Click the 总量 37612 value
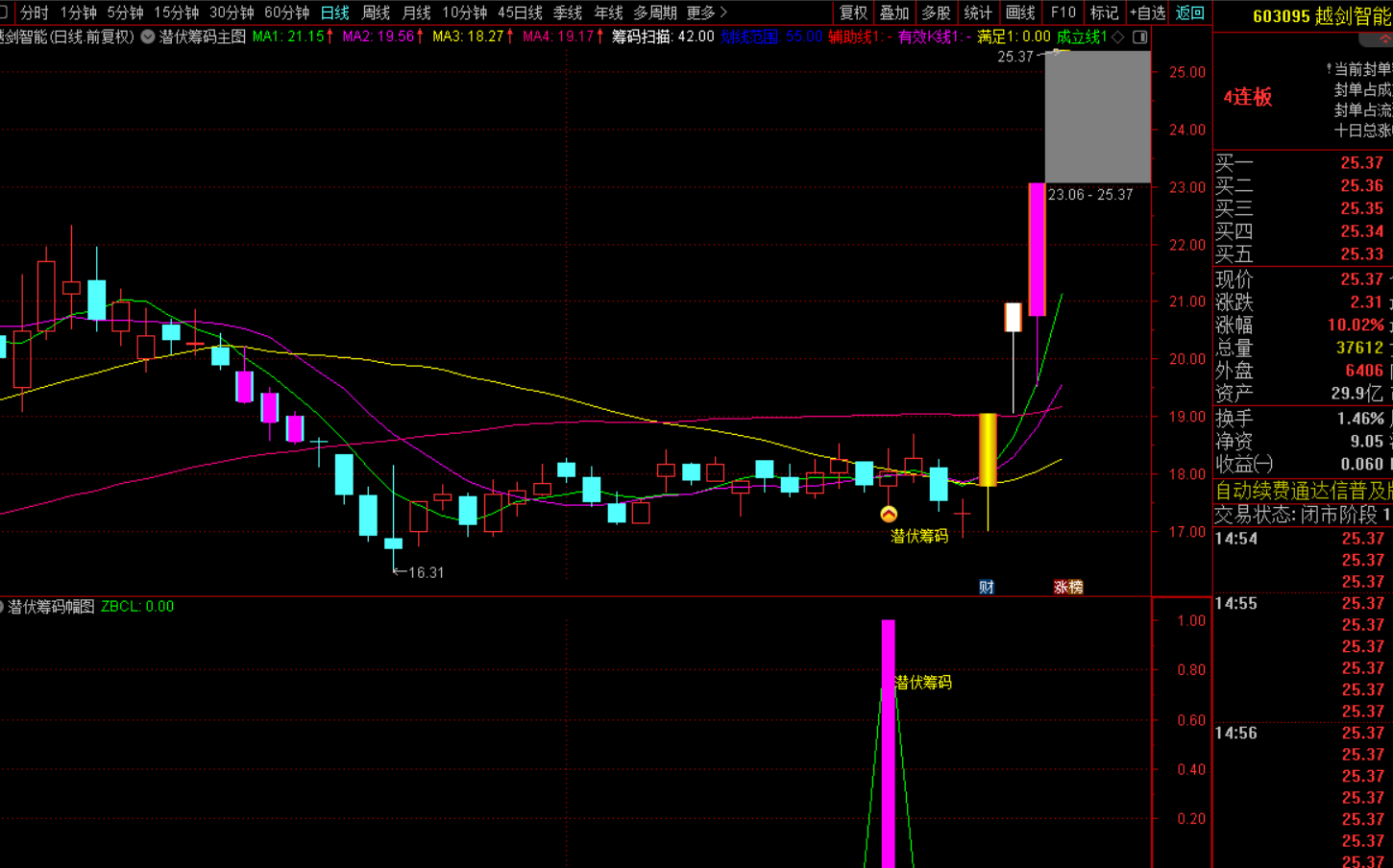The image size is (1393, 868). tap(1359, 348)
